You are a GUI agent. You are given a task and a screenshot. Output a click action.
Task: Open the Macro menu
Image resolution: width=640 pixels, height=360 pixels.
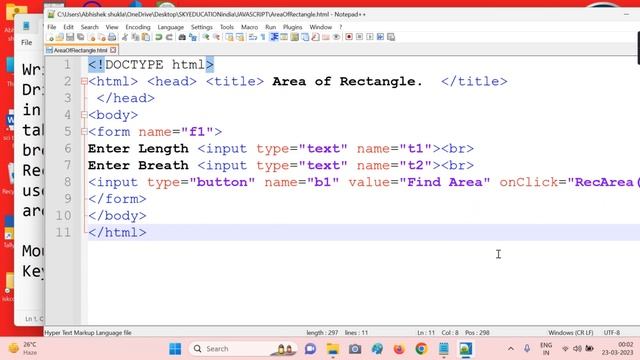click(x=249, y=27)
